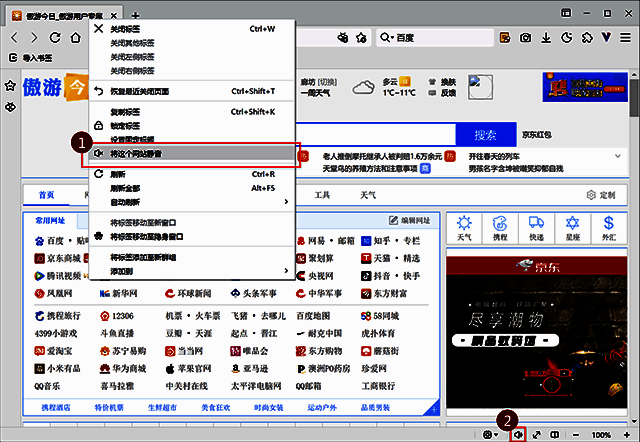
Task: Choose 'Duplicate tab' Ctrl+Shift+K menu entry
Action: [x=192, y=112]
